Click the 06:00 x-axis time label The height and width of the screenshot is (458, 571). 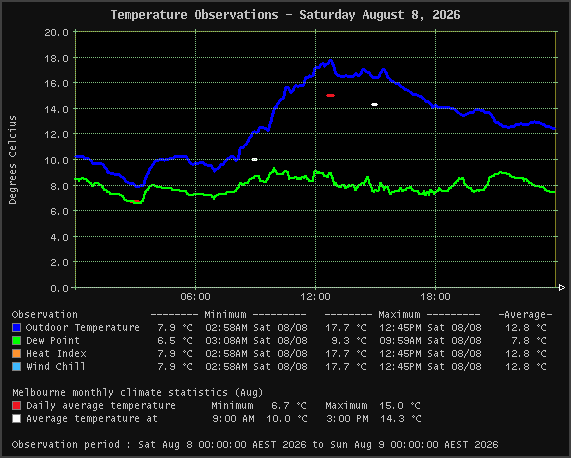click(196, 297)
